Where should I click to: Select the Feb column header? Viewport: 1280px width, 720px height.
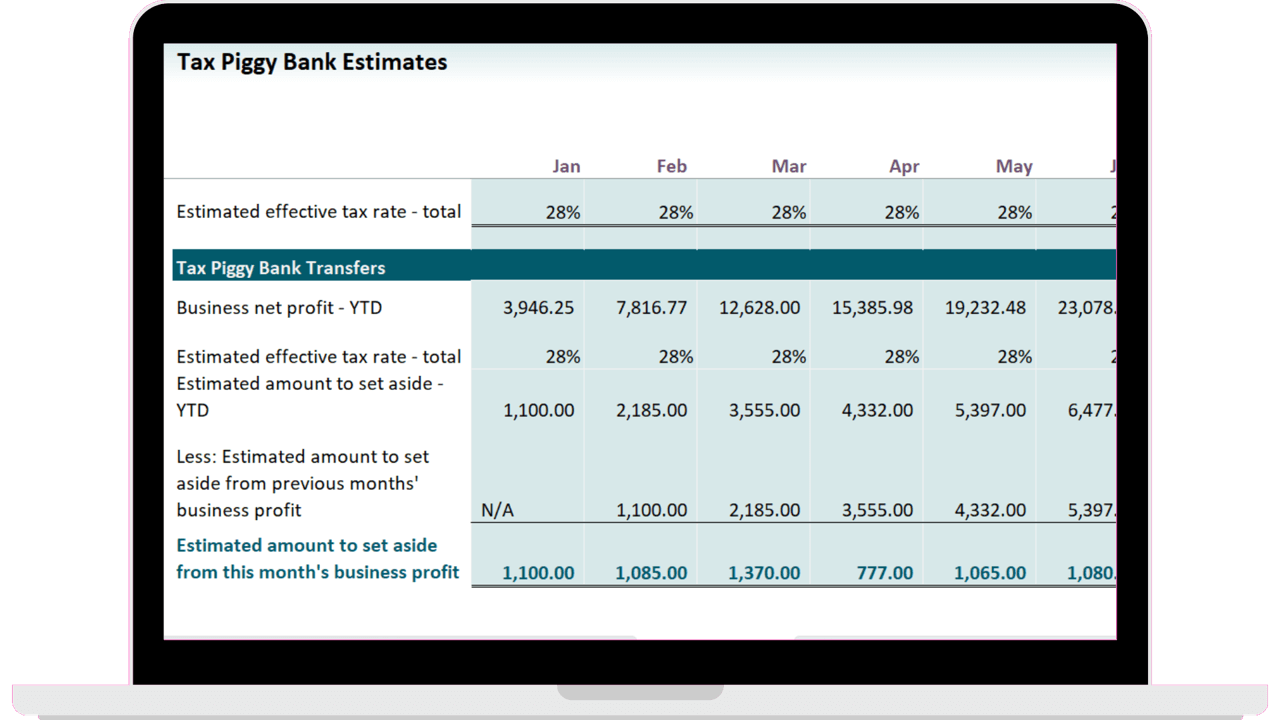[x=672, y=166]
